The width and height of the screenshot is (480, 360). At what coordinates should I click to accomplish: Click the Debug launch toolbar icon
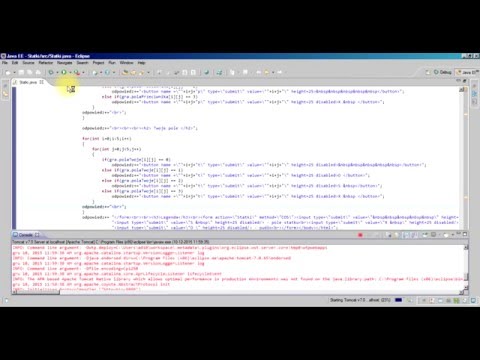pyautogui.click(x=51, y=72)
